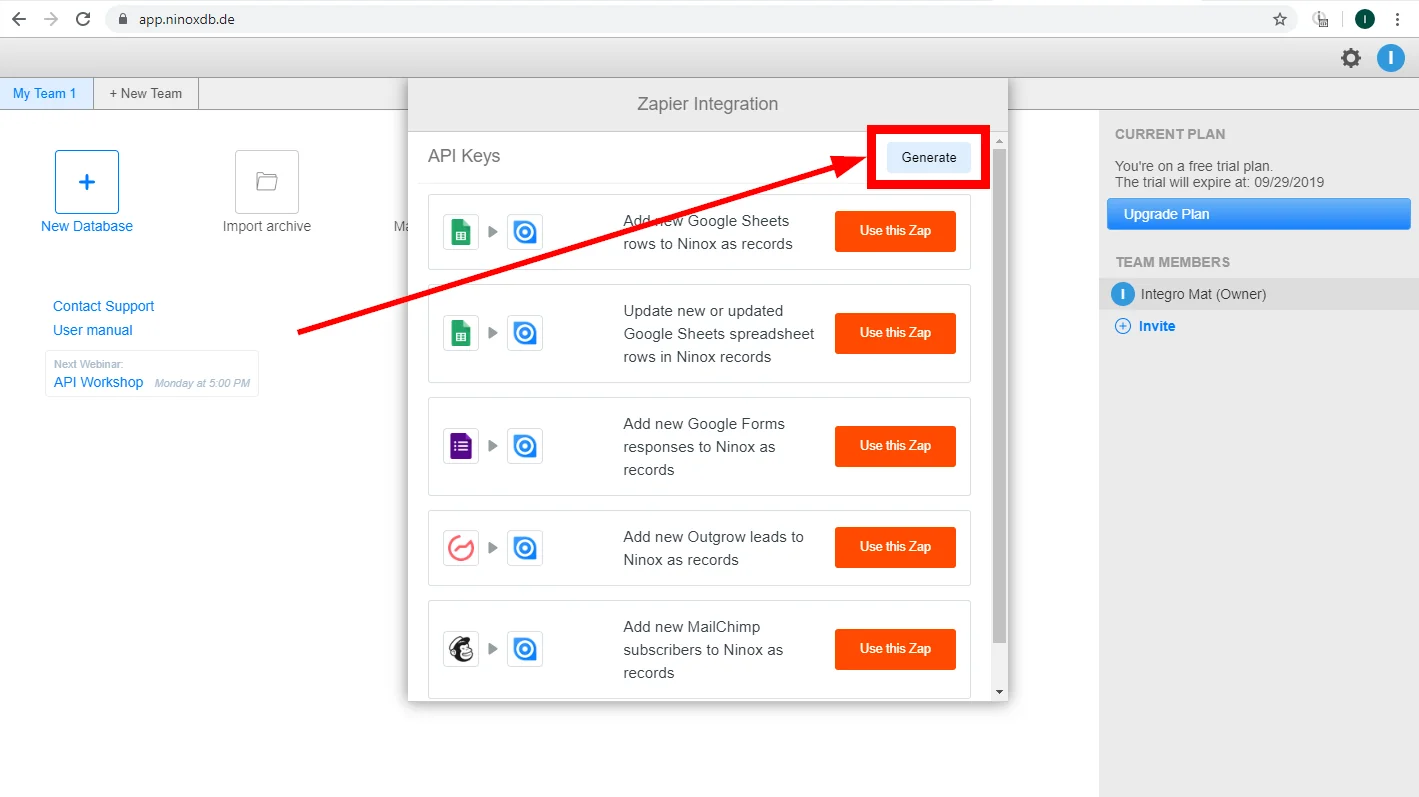The image size is (1419, 797).
Task: Click the Zap list scrollbar thumb
Action: click(x=999, y=395)
